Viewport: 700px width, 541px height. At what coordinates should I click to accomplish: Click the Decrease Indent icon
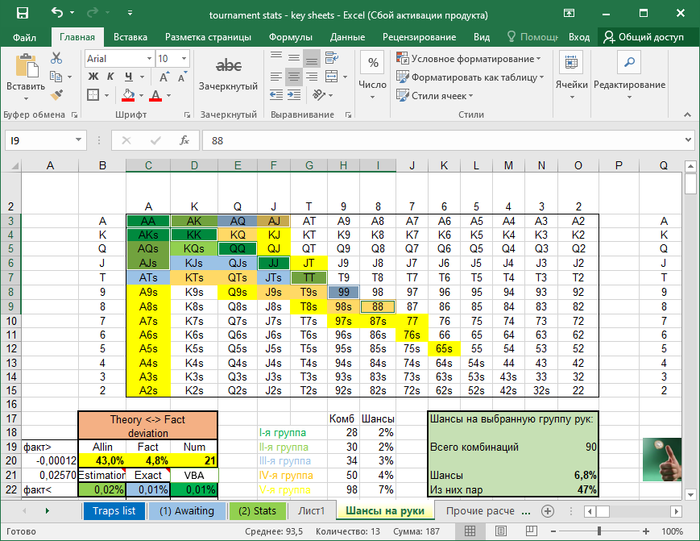pyautogui.click(x=276, y=95)
